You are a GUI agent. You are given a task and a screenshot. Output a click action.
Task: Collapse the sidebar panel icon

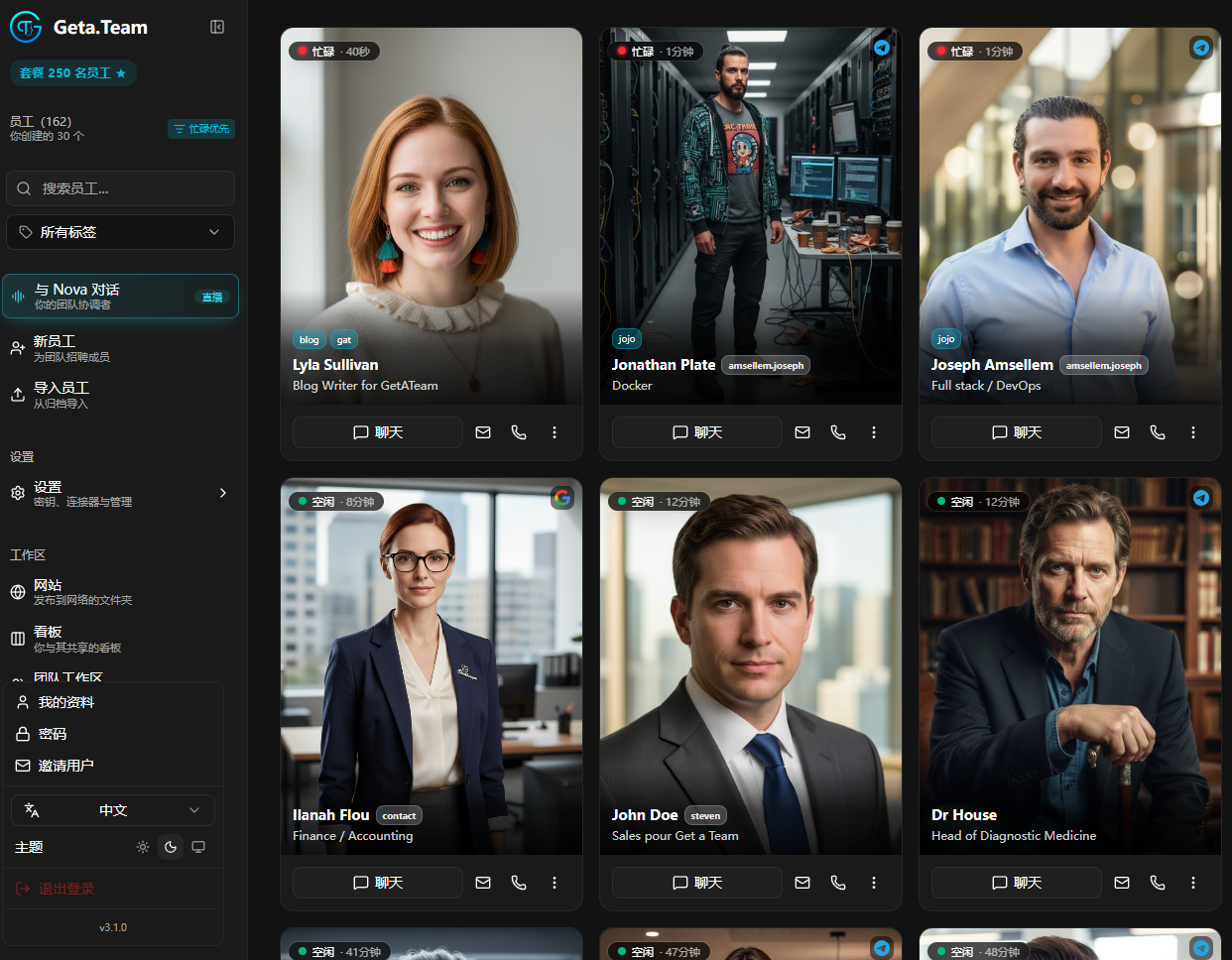tap(217, 27)
